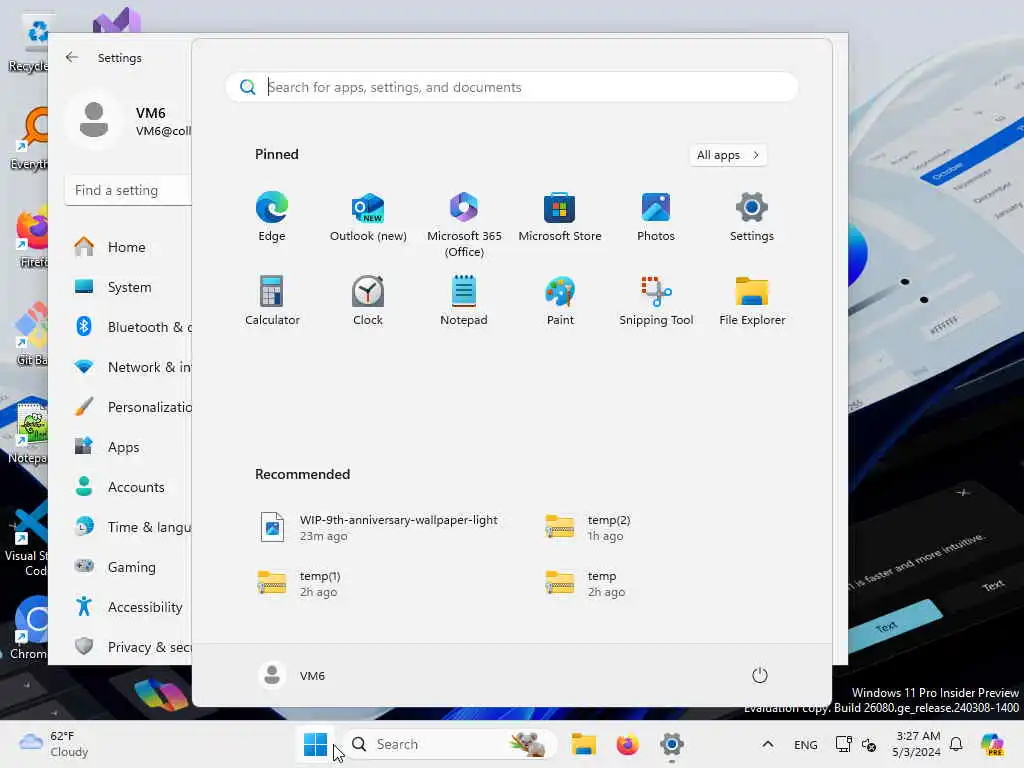Open Notepad from pinned apps
The height and width of the screenshot is (768, 1024).
[464, 300]
